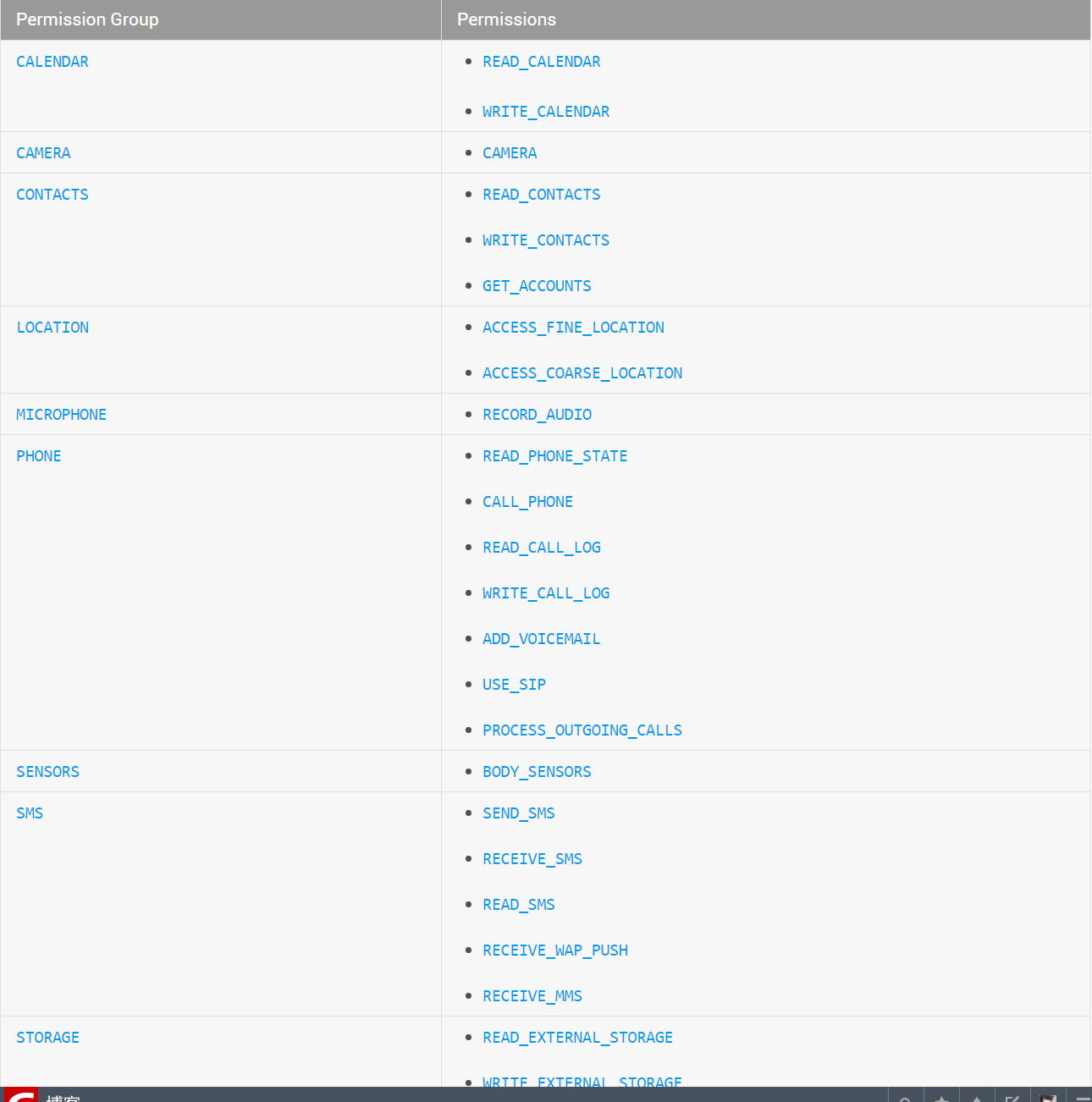Click the PROCESS_OUTGOING_CALLS link
1092x1102 pixels.
coord(582,730)
